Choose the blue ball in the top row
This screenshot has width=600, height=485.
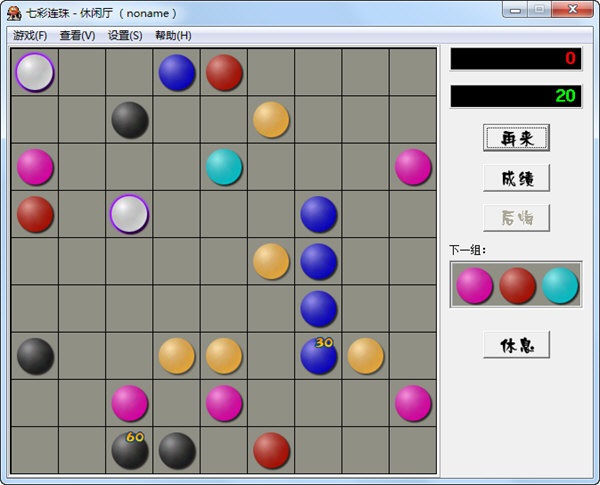177,72
